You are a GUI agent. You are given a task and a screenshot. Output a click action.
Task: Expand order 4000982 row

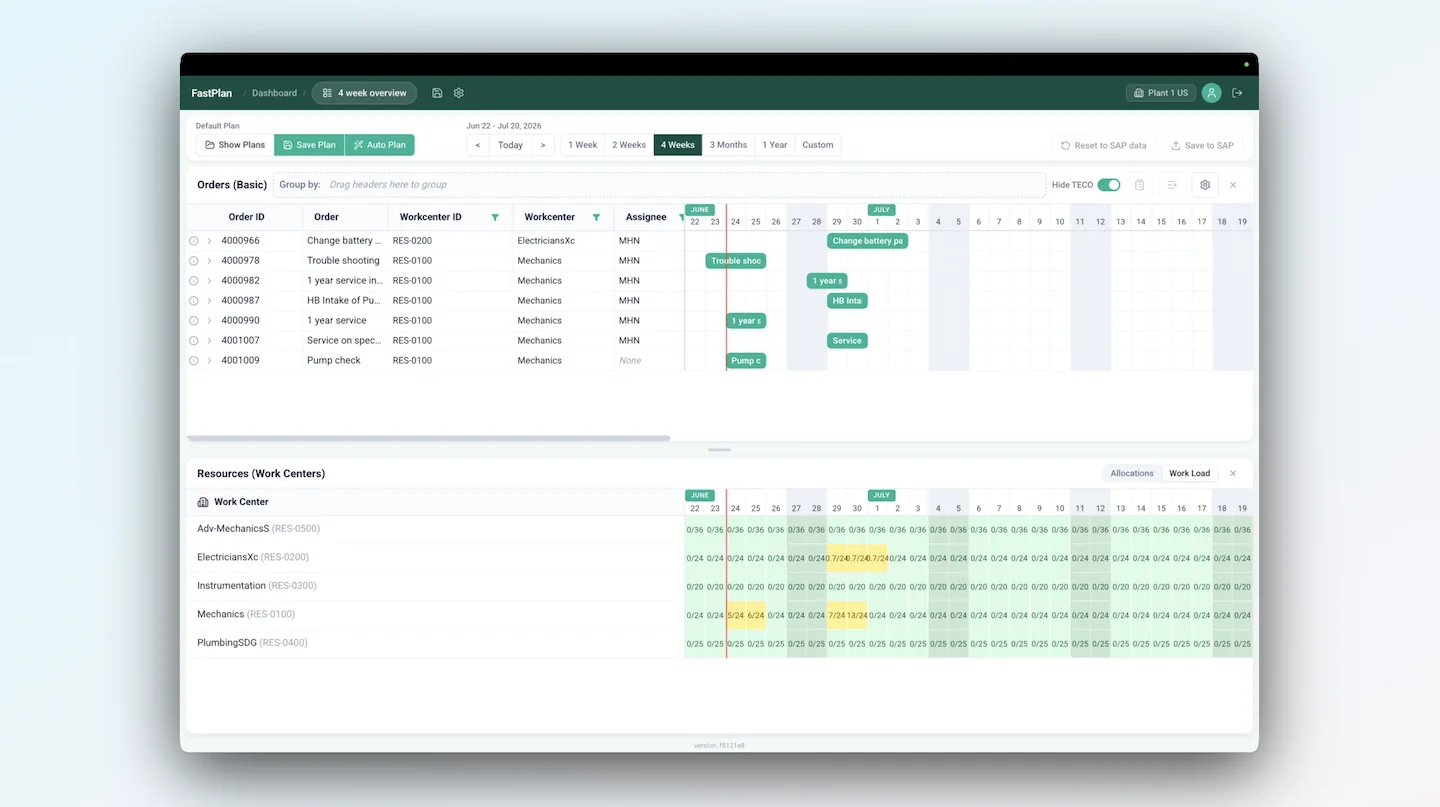[209, 281]
